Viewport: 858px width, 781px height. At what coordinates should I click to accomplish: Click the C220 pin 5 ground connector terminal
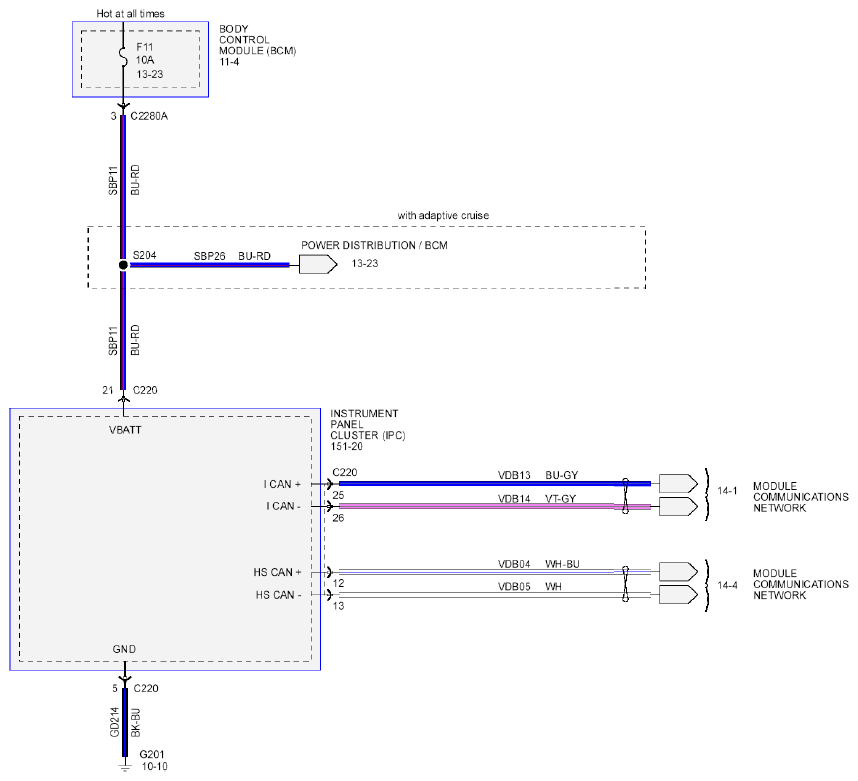point(125,680)
